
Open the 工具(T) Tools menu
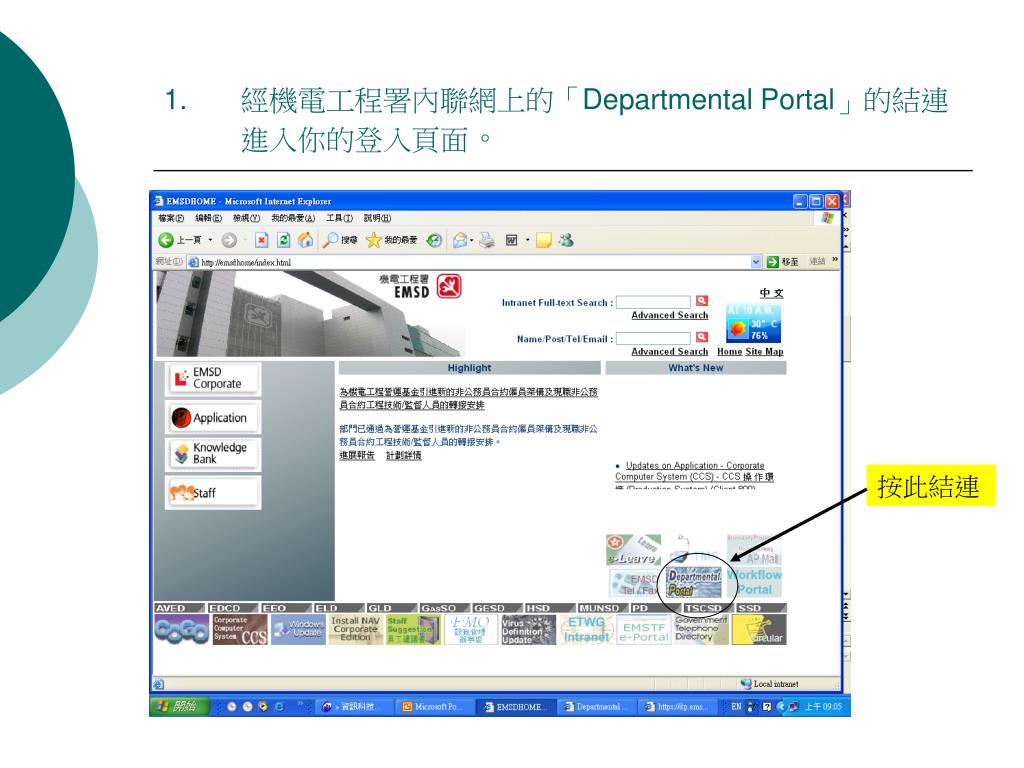pyautogui.click(x=339, y=218)
